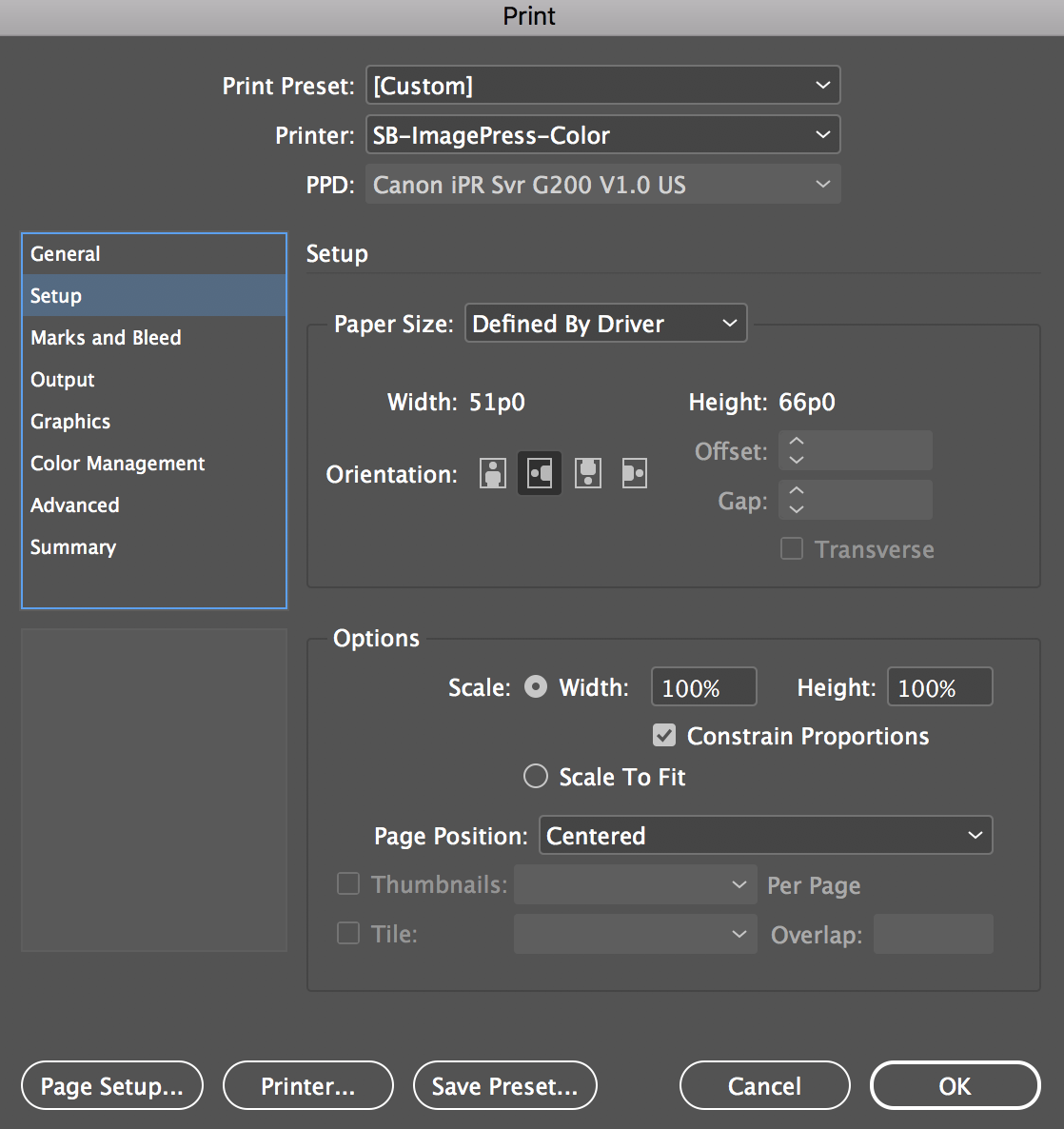
Task: Uncheck Constrain Proportions
Action: (x=663, y=735)
